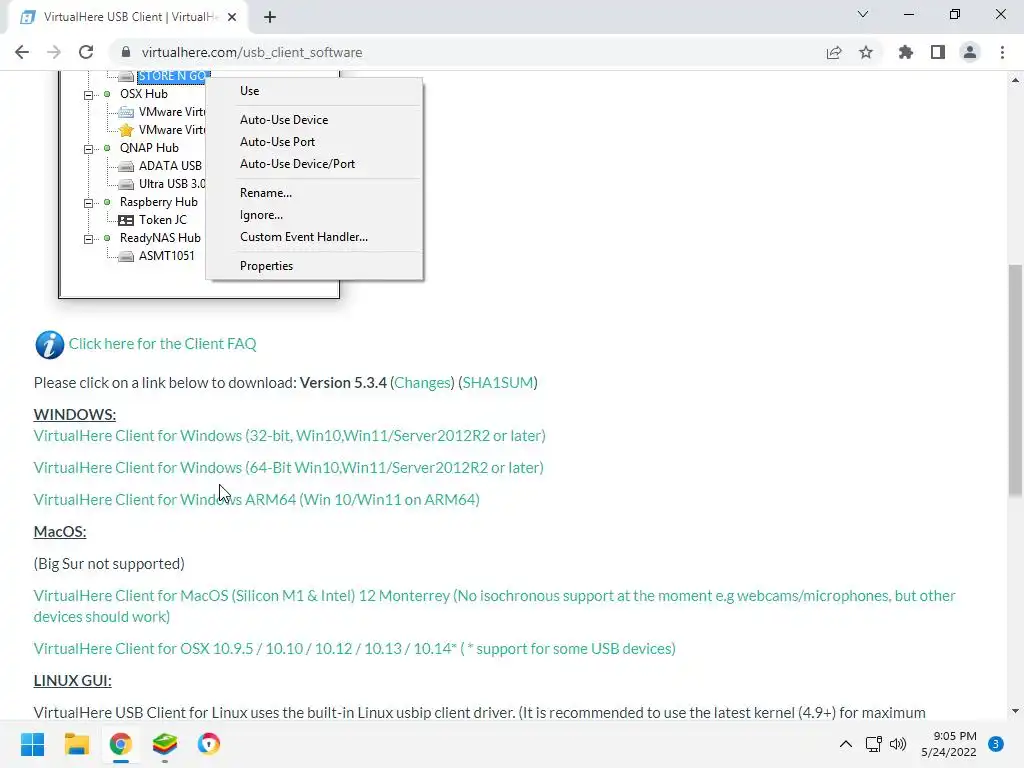Open network status tray icon

[x=873, y=744]
